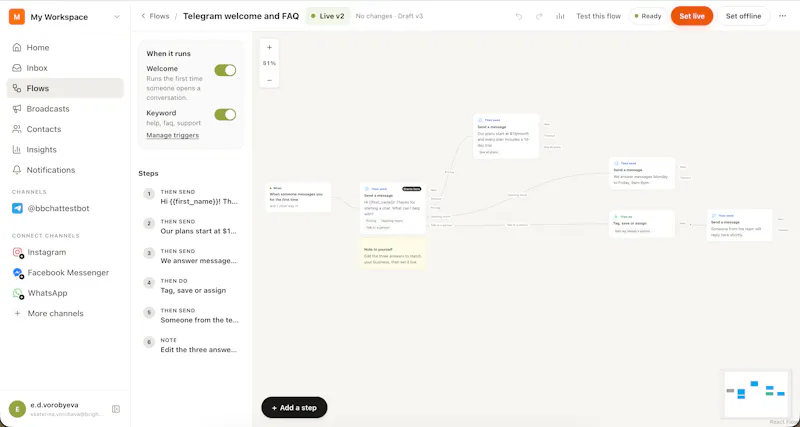Viewport: 800px width, 427px height.
Task: Click the undo arrow icon
Action: (519, 16)
